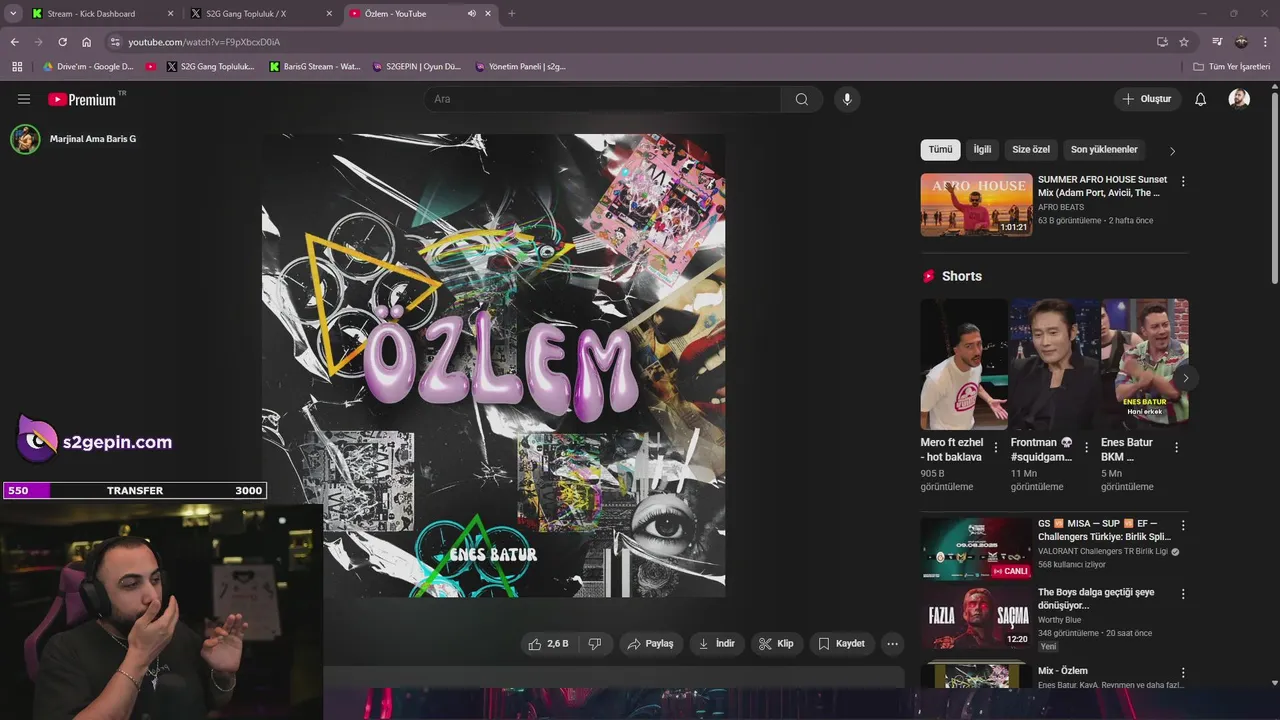Open options for Challengers Türkiye live video
This screenshot has width=1280, height=720.
point(1183,525)
